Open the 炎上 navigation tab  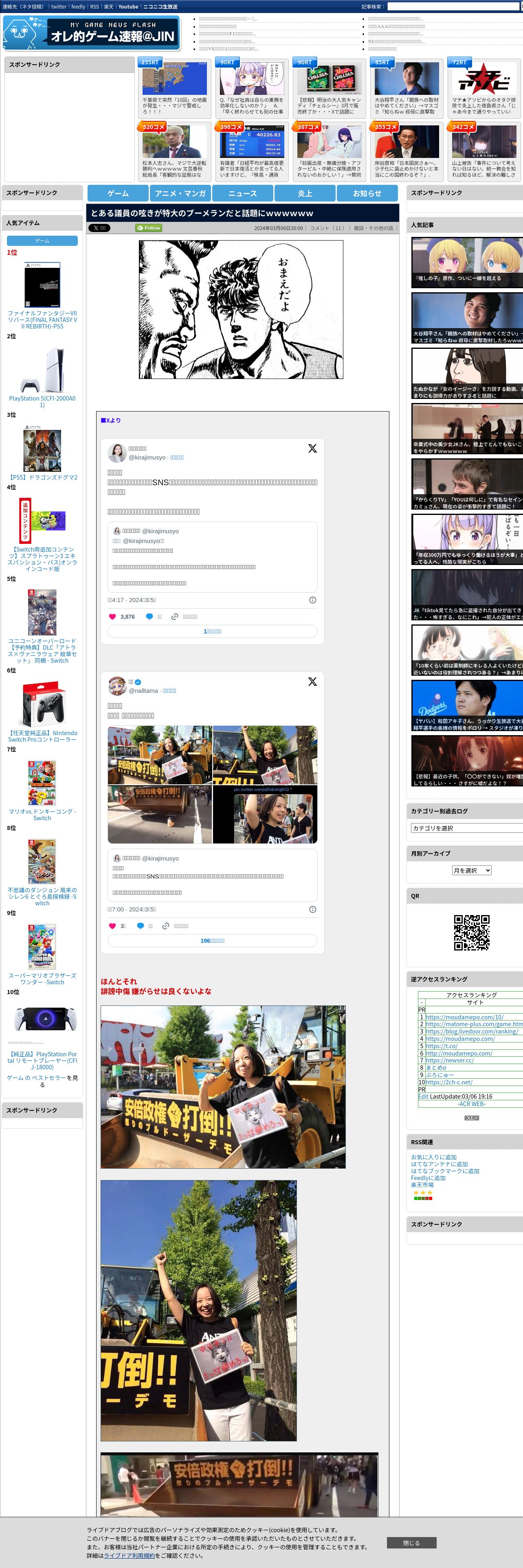(x=305, y=193)
